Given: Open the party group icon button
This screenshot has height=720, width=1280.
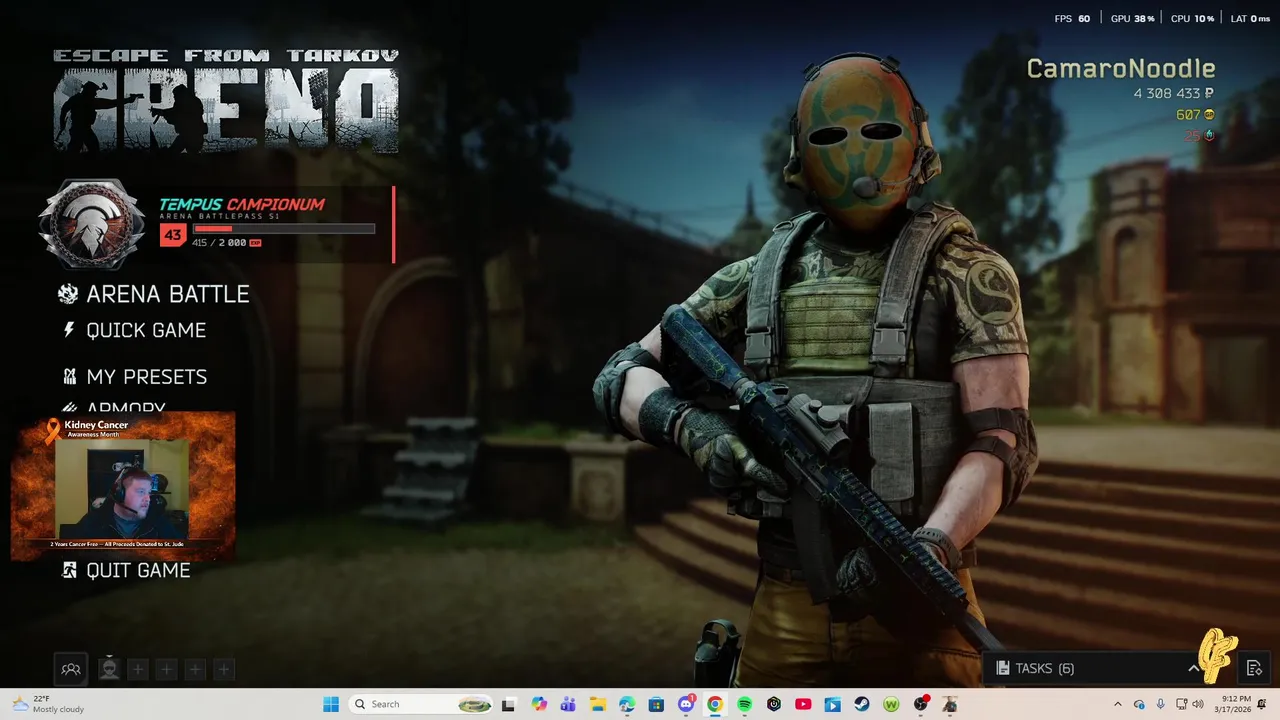Looking at the screenshot, I should [70, 669].
